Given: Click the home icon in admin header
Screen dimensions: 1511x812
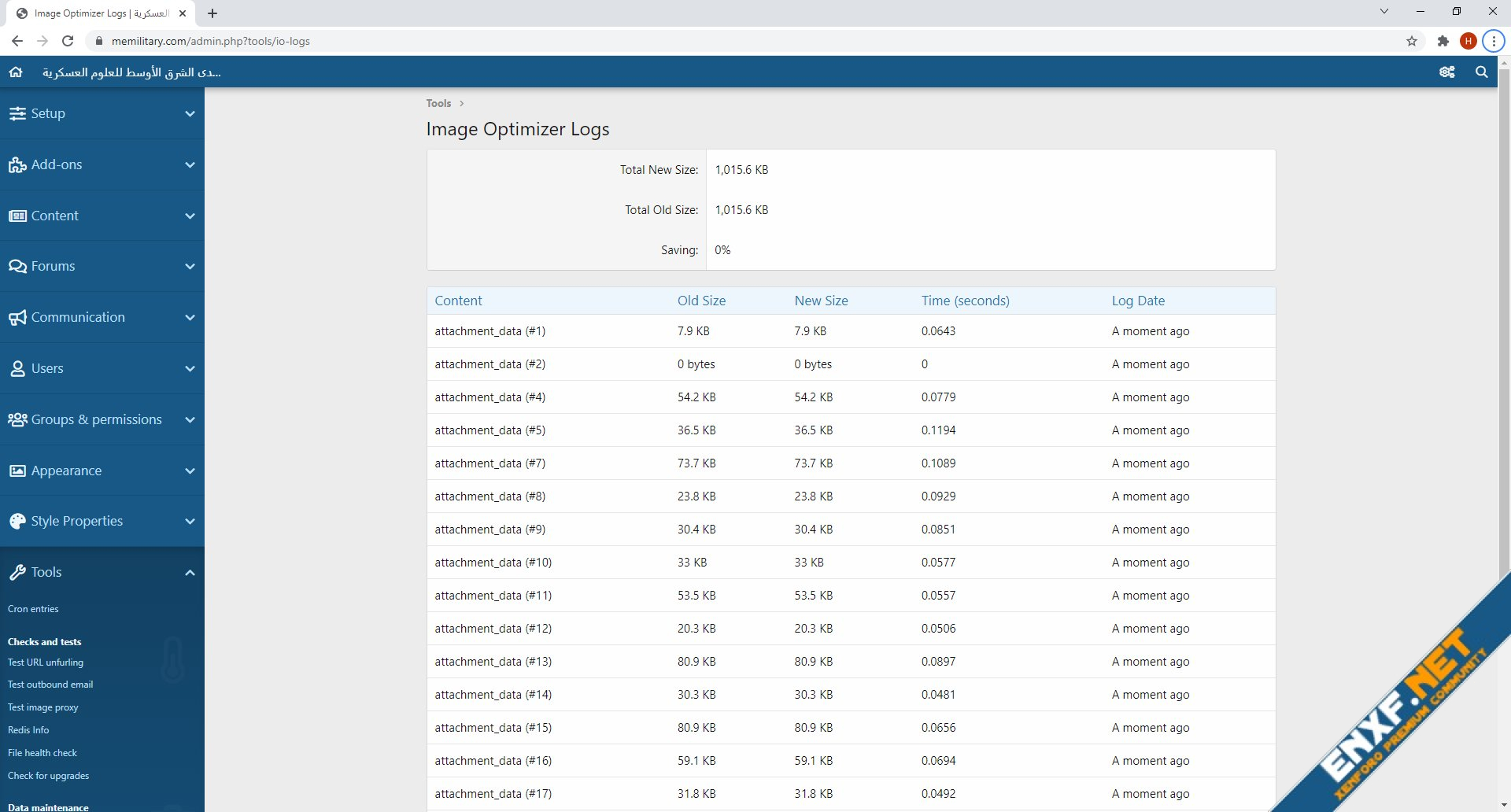Looking at the screenshot, I should click(16, 72).
